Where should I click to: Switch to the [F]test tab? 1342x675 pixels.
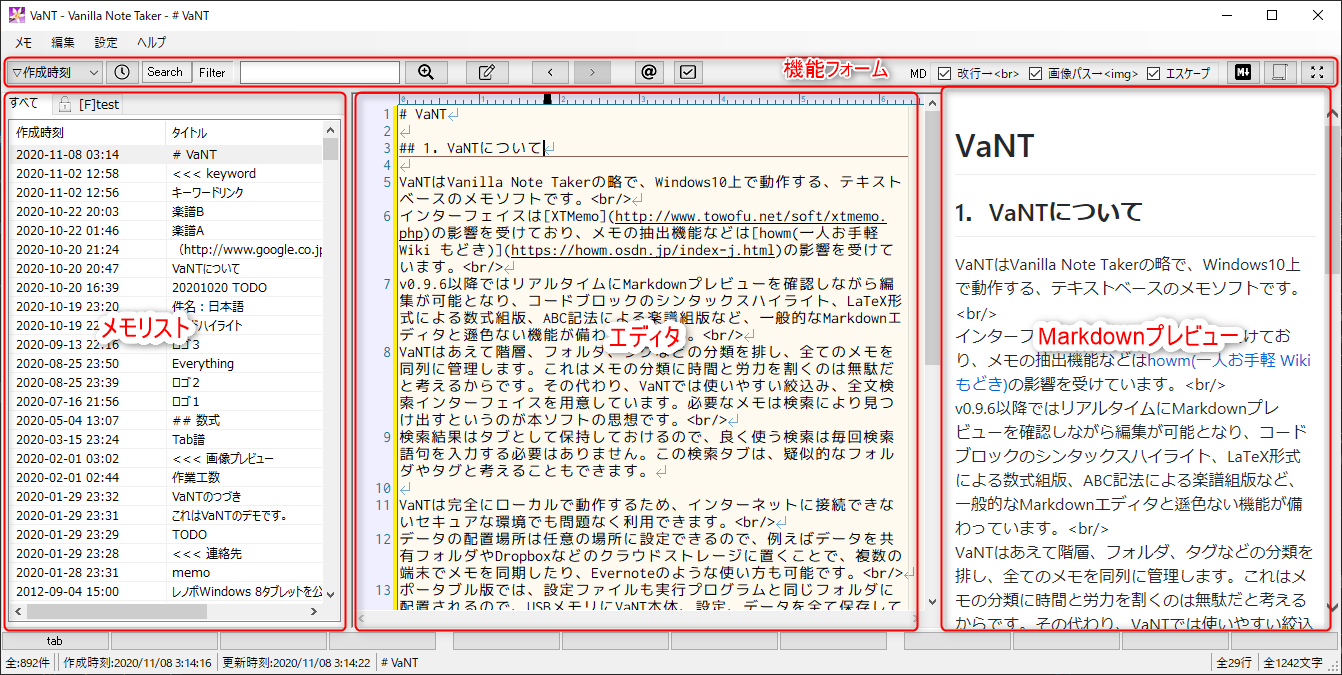pos(86,104)
